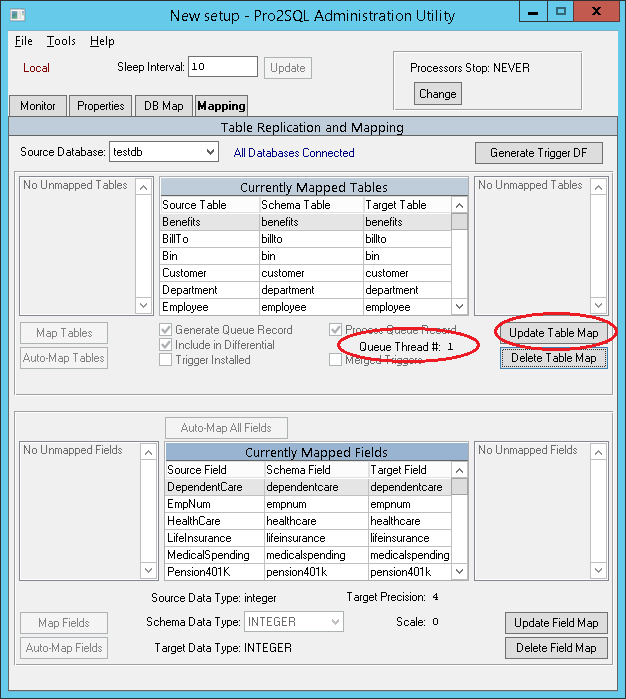626x699 pixels.
Task: Open the Source Database dropdown
Action: coord(164,152)
